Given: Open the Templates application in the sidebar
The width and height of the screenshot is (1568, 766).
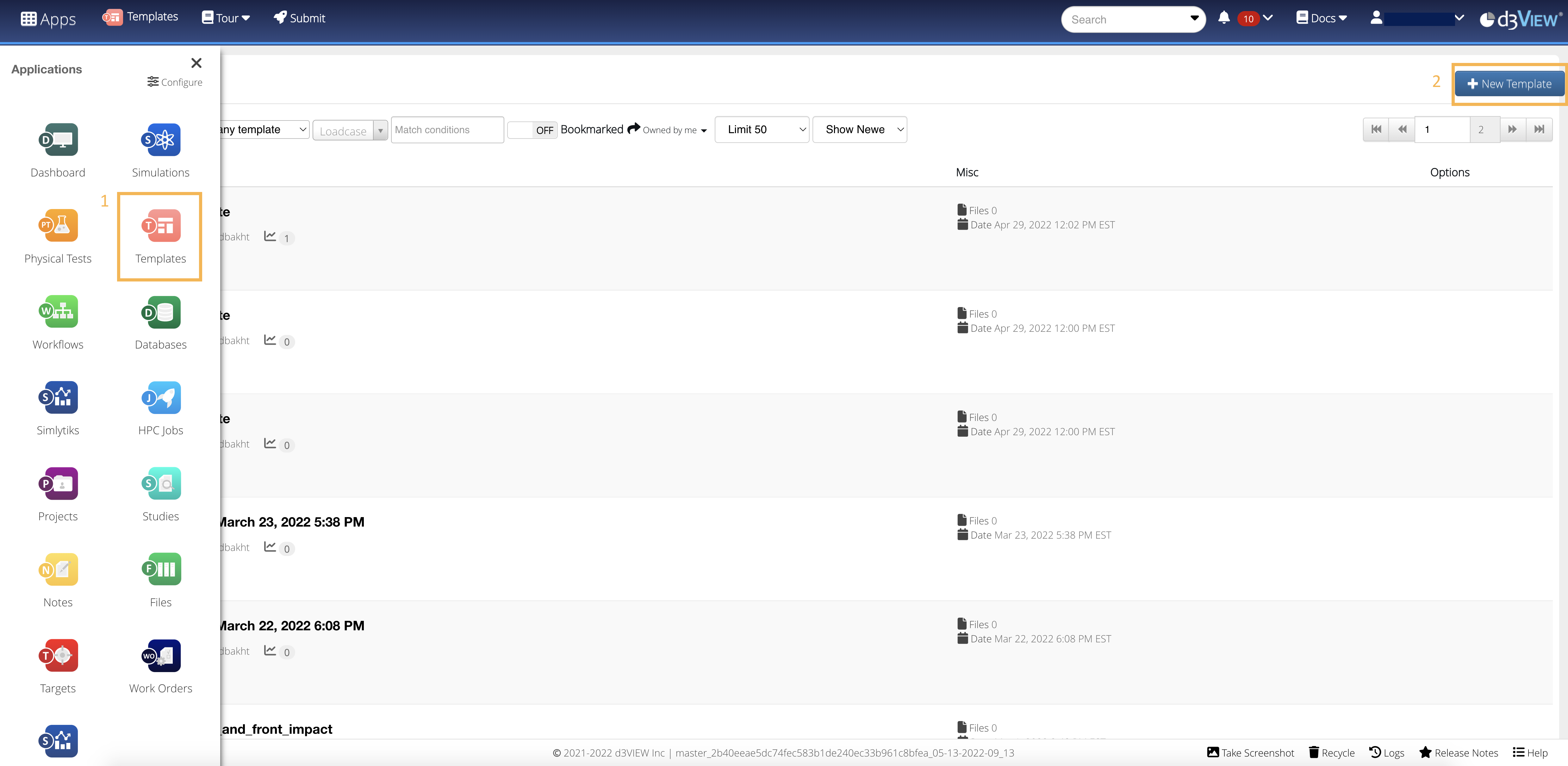Looking at the screenshot, I should (x=160, y=237).
